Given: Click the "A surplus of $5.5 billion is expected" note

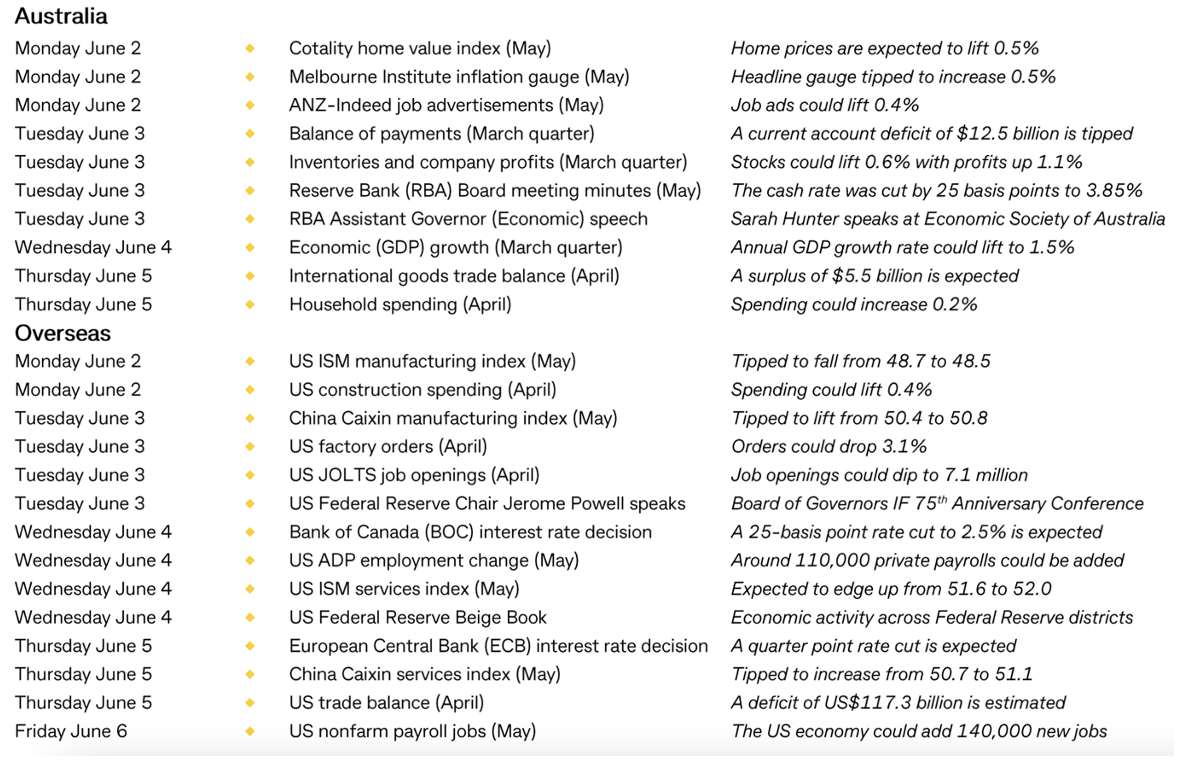Looking at the screenshot, I should click(874, 276).
